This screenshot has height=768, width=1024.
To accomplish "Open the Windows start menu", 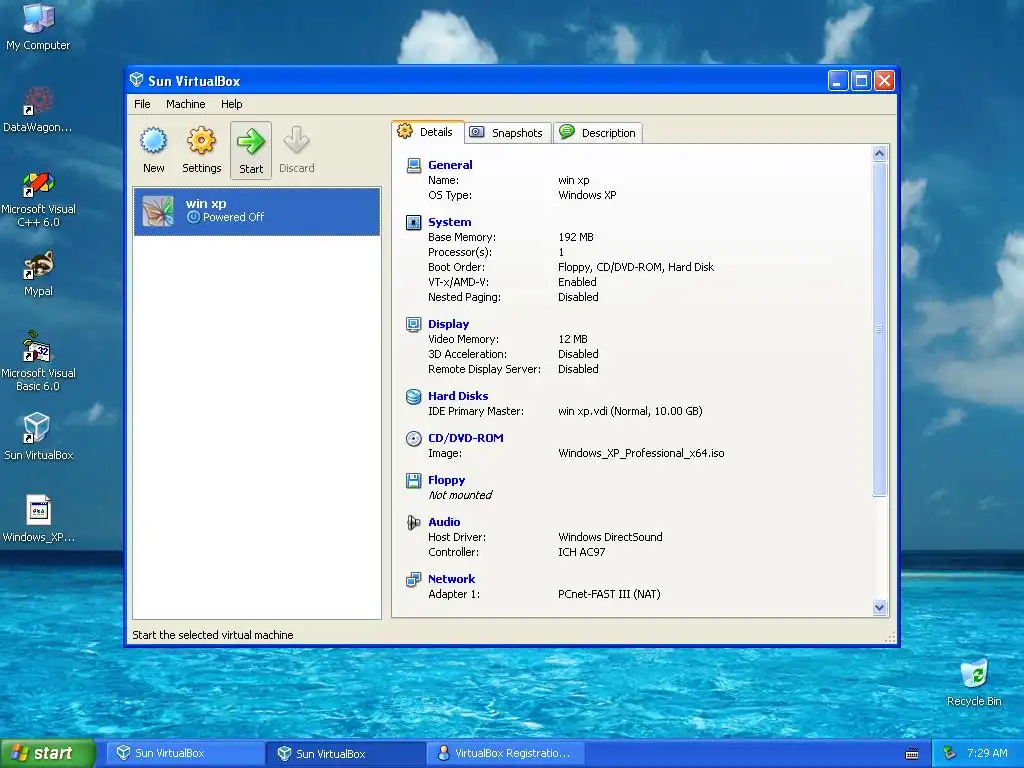I will (48, 753).
